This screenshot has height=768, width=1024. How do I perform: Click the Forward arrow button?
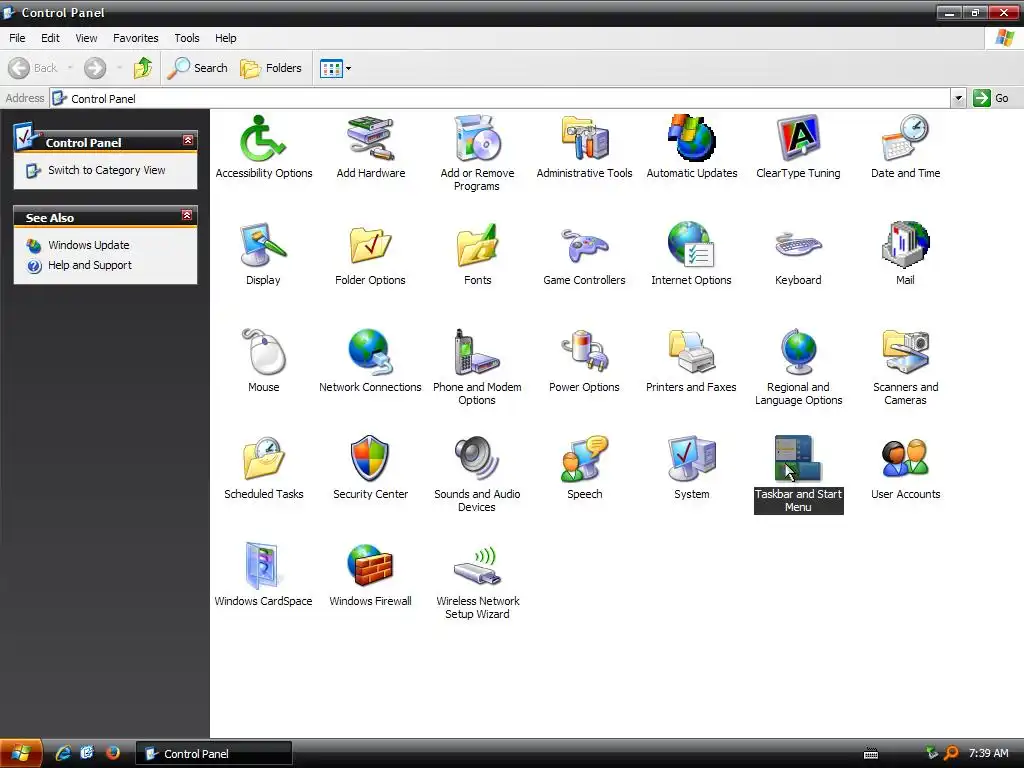point(95,68)
